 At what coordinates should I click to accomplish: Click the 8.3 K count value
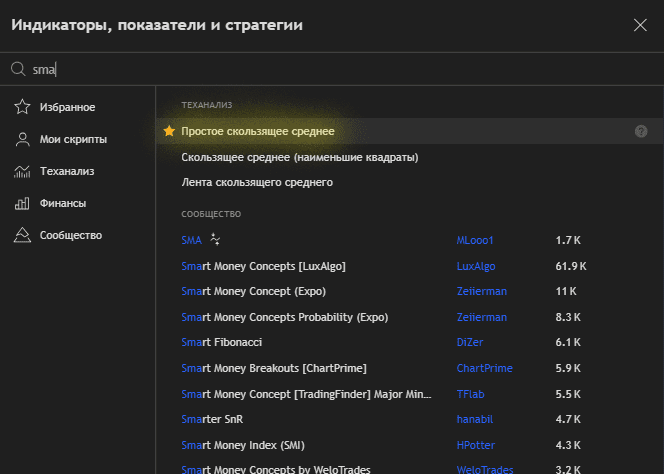568,317
